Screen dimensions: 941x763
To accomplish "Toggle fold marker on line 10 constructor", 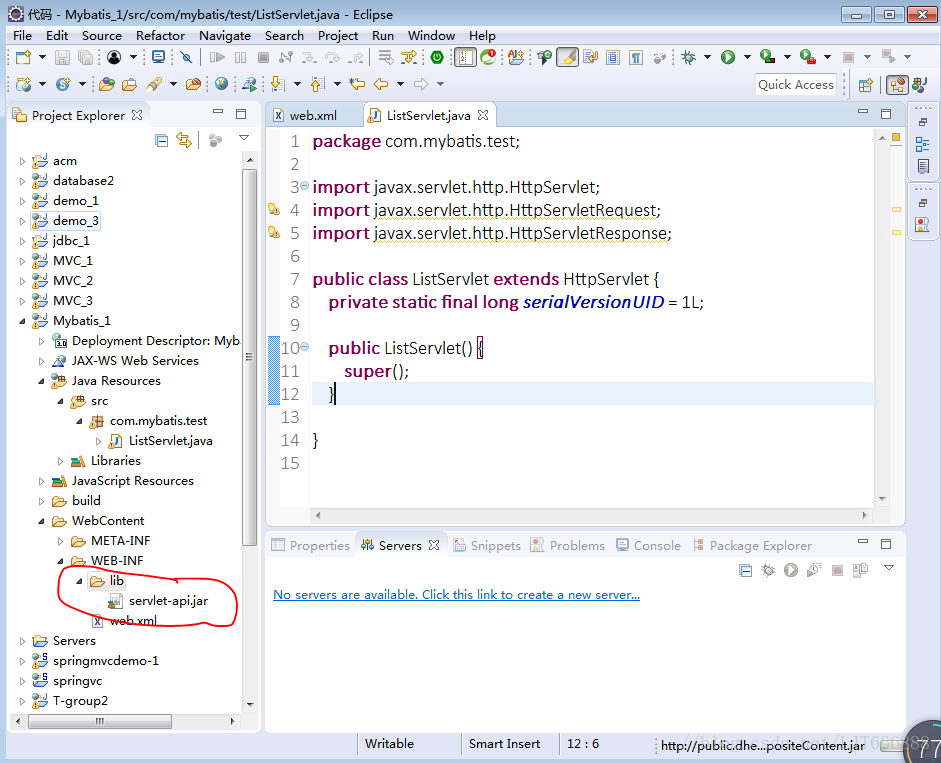I will click(304, 347).
